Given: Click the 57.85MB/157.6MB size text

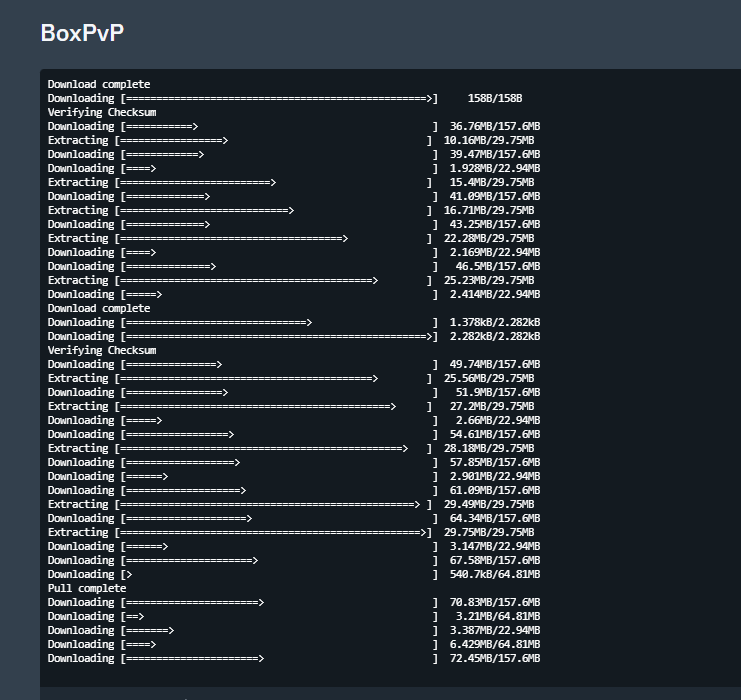Looking at the screenshot, I should point(495,462).
